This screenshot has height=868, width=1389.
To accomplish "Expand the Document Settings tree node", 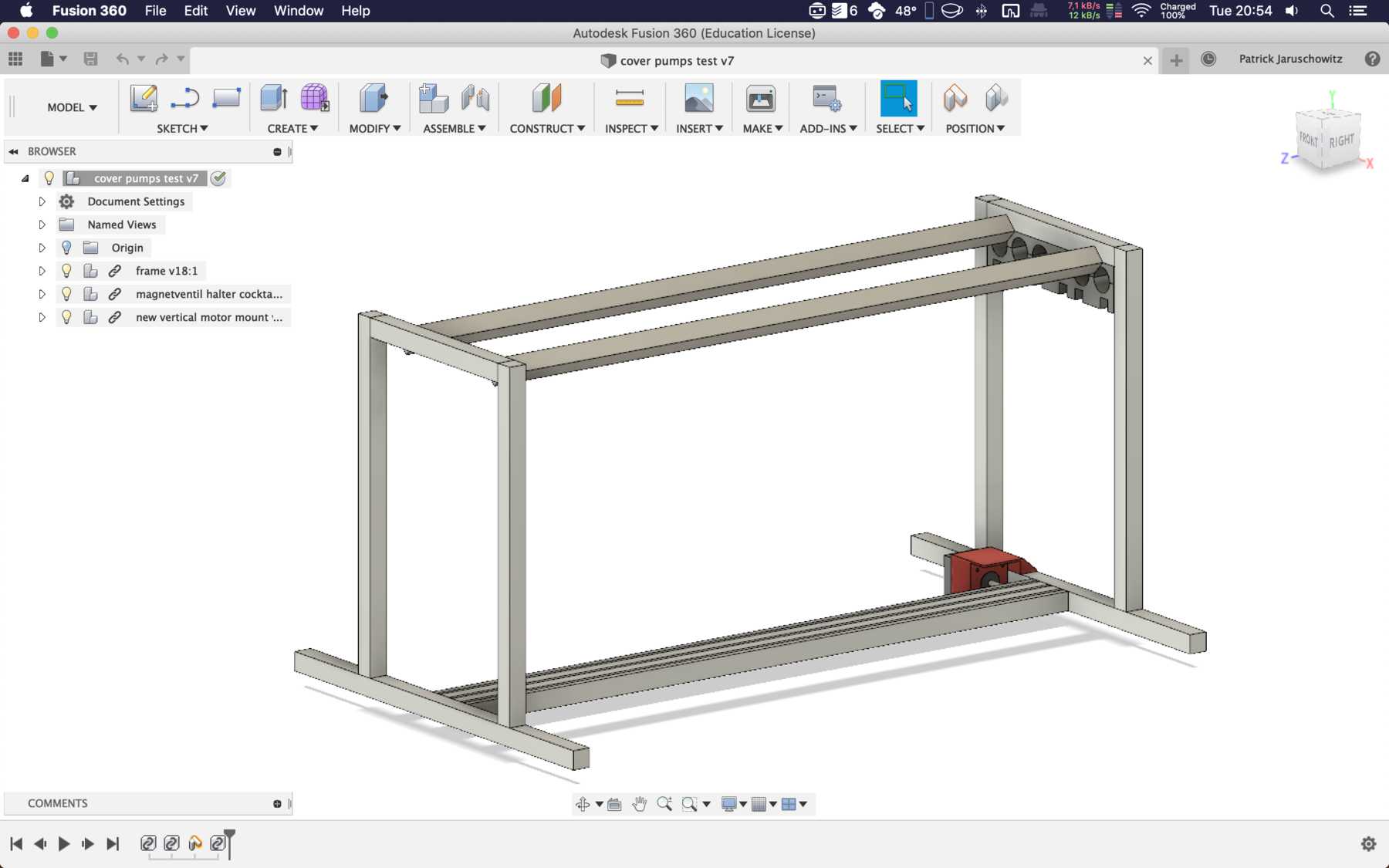I will (42, 201).
